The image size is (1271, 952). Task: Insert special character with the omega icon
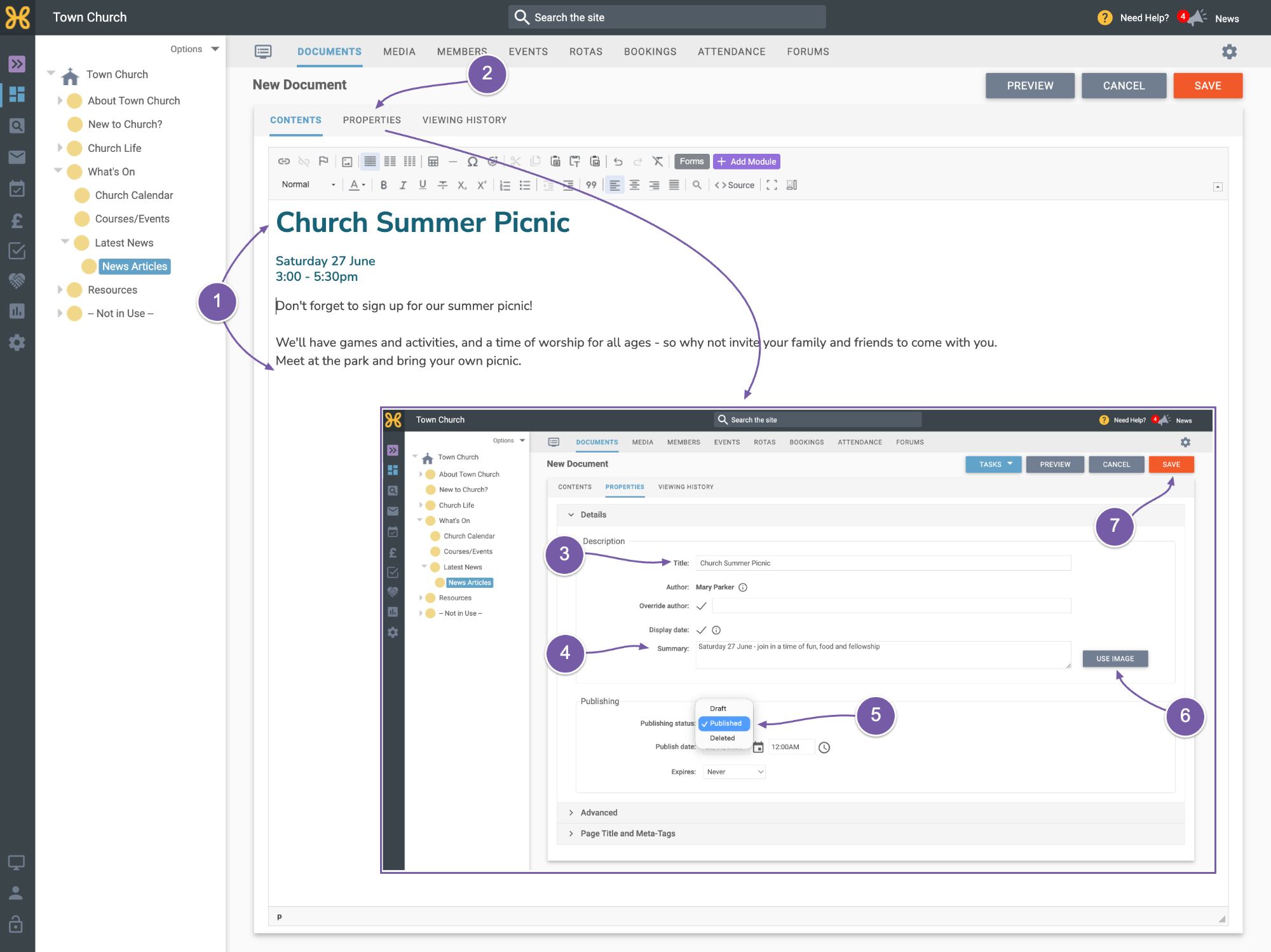(472, 161)
